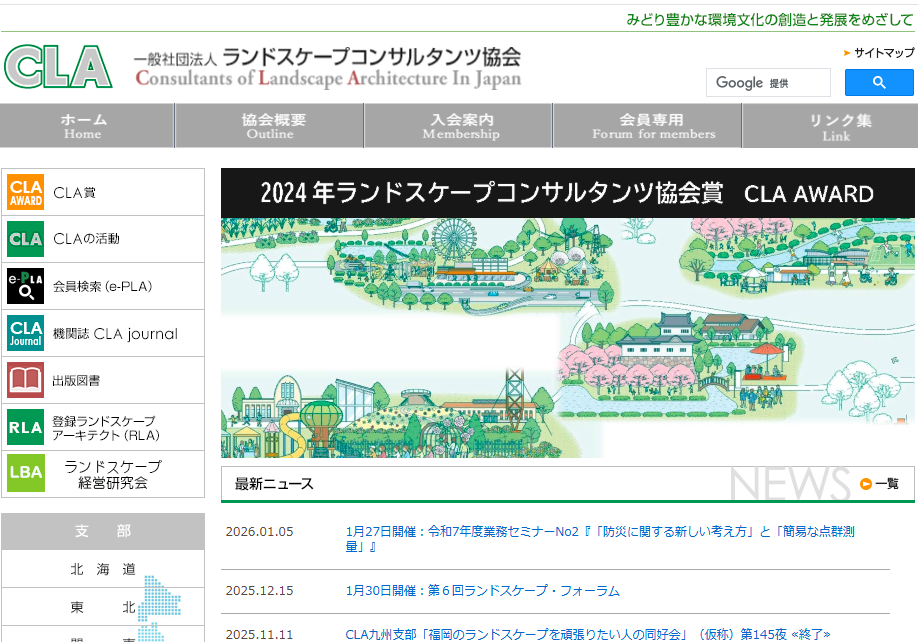The width and height of the screenshot is (918, 642).
Task: Open the red book publications icon
Action: pos(26,380)
